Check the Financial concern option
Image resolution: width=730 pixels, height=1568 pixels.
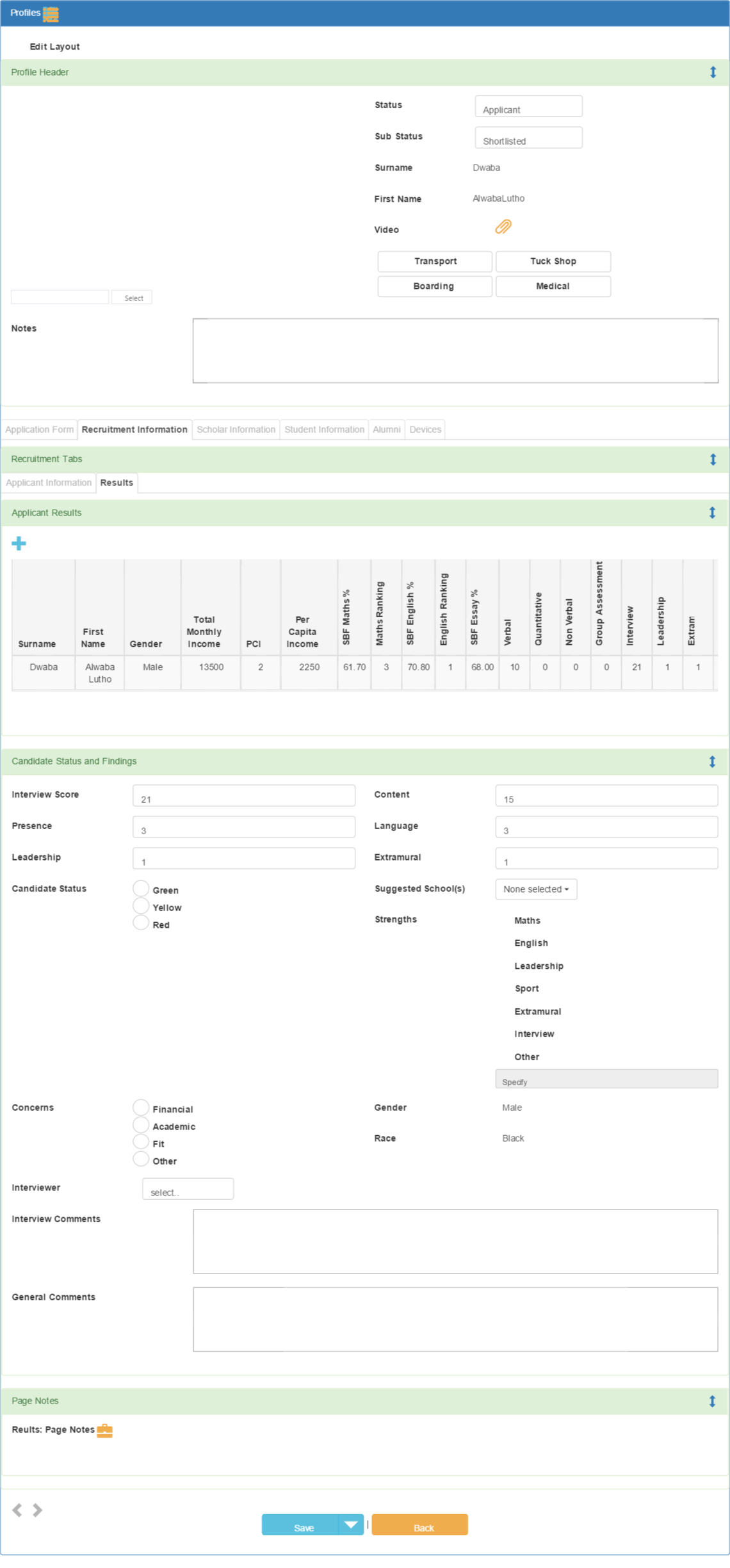(x=141, y=1107)
